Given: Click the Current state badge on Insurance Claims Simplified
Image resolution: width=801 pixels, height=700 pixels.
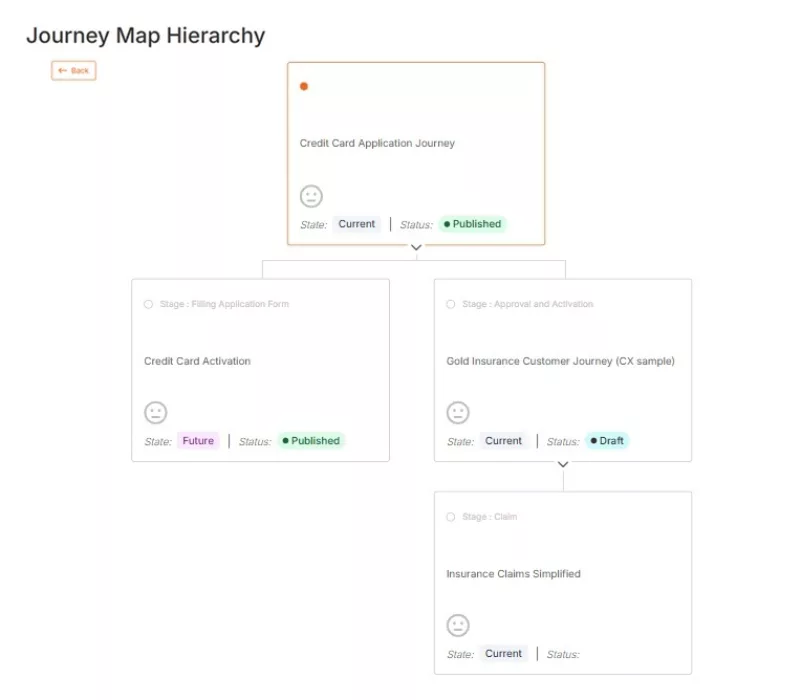Looking at the screenshot, I should (503, 653).
